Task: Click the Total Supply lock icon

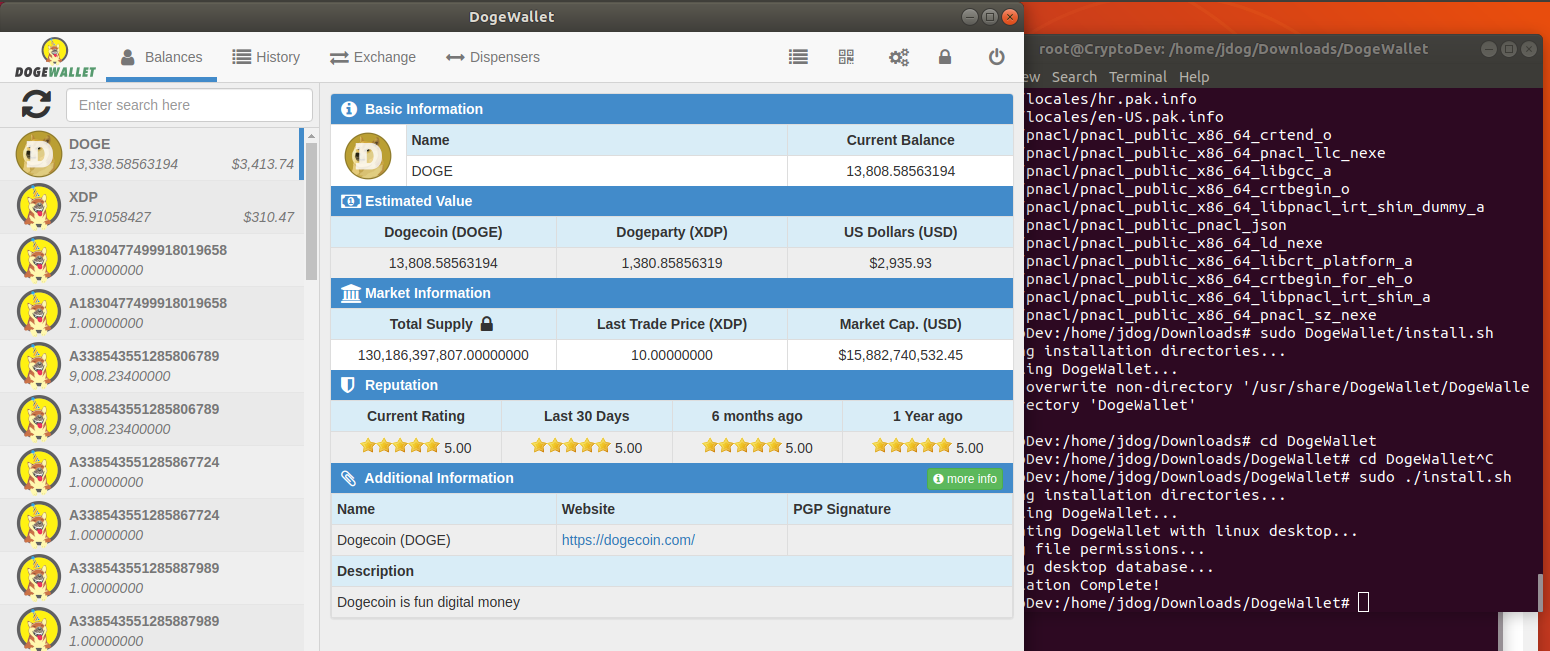Action: tap(487, 324)
